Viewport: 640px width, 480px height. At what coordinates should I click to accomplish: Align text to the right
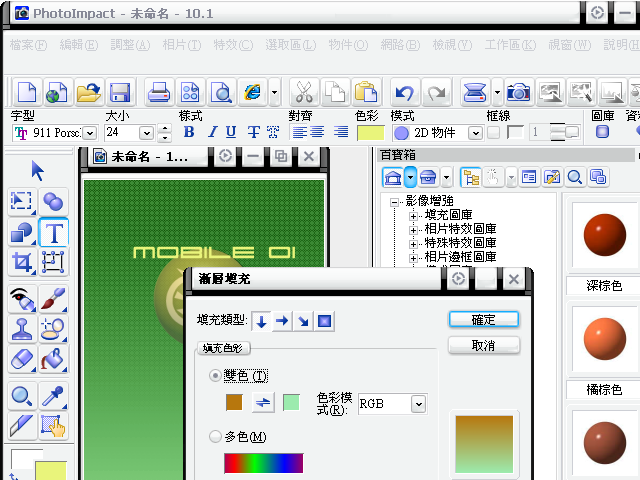tap(340, 132)
